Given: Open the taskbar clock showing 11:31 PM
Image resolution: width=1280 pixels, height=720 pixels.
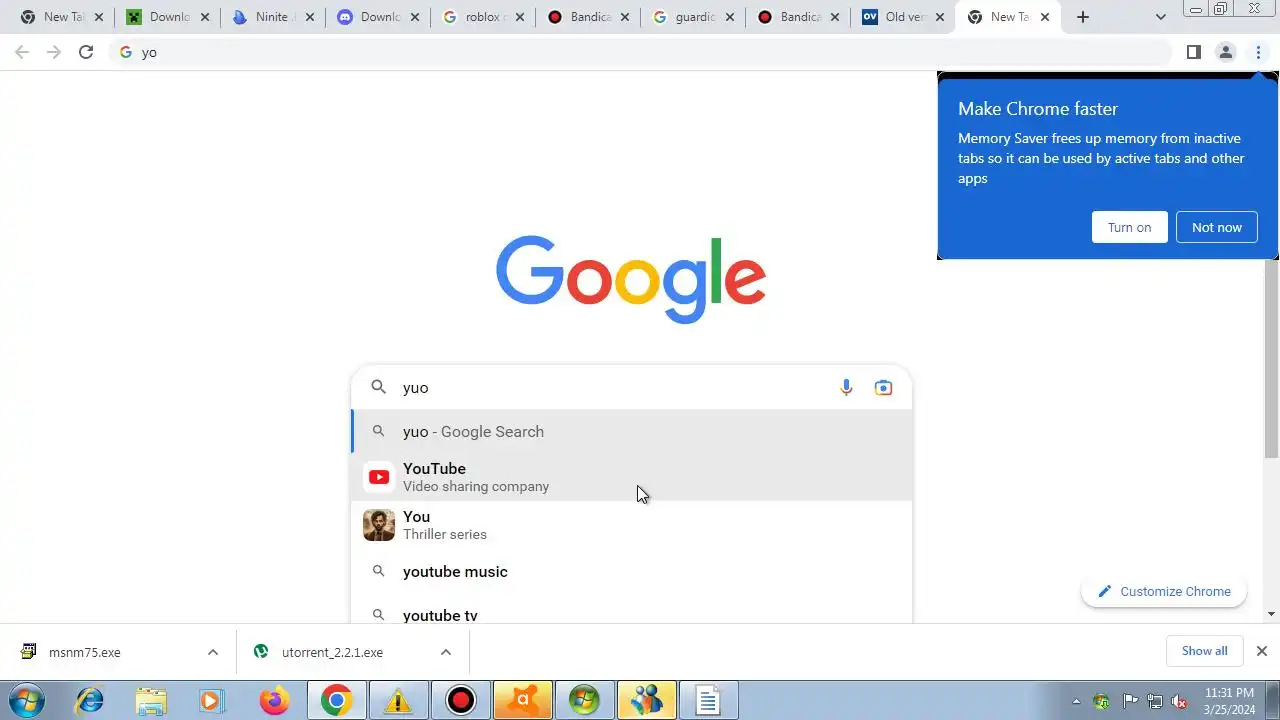Looking at the screenshot, I should coord(1229,701).
